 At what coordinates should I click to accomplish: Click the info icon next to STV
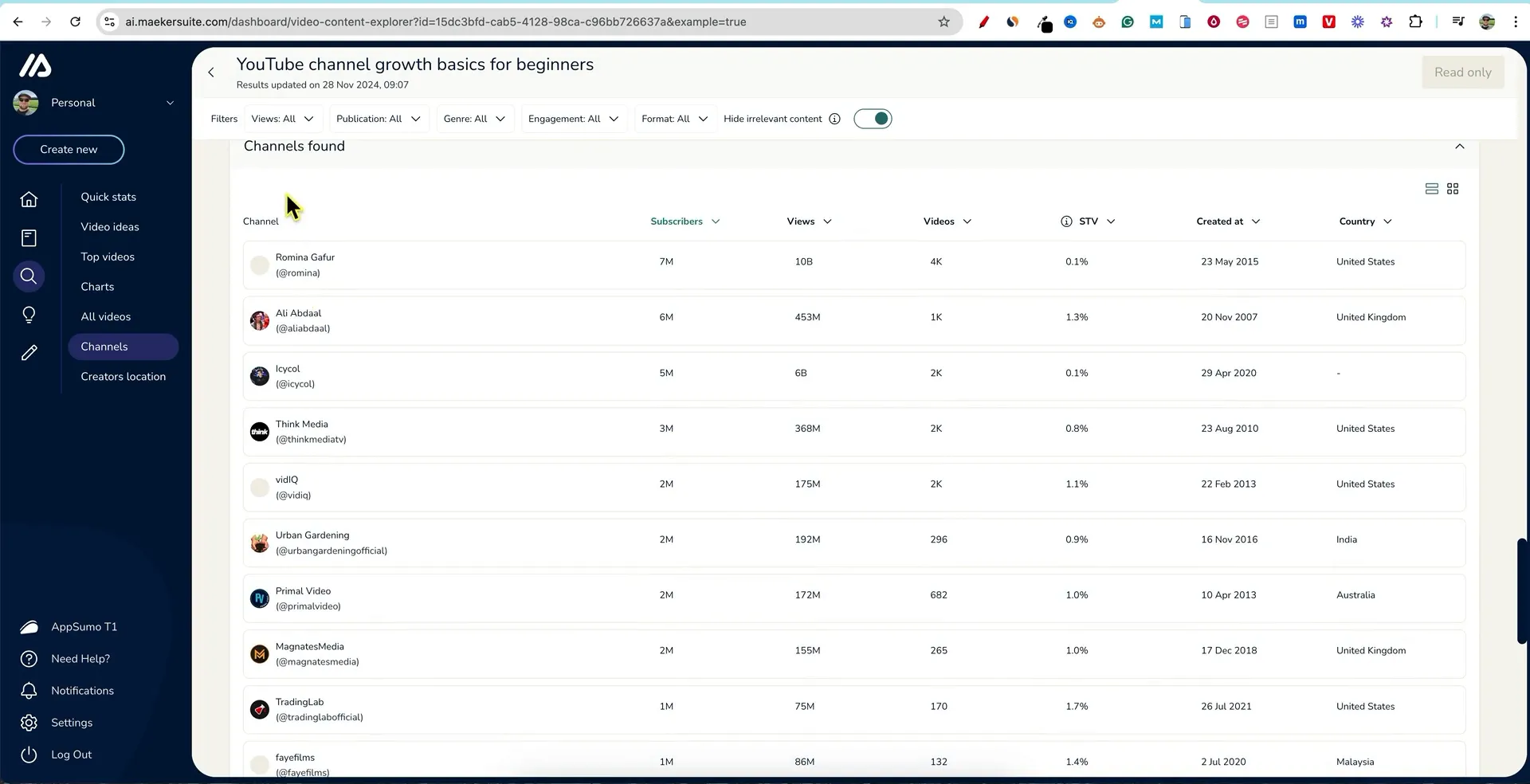tap(1066, 221)
